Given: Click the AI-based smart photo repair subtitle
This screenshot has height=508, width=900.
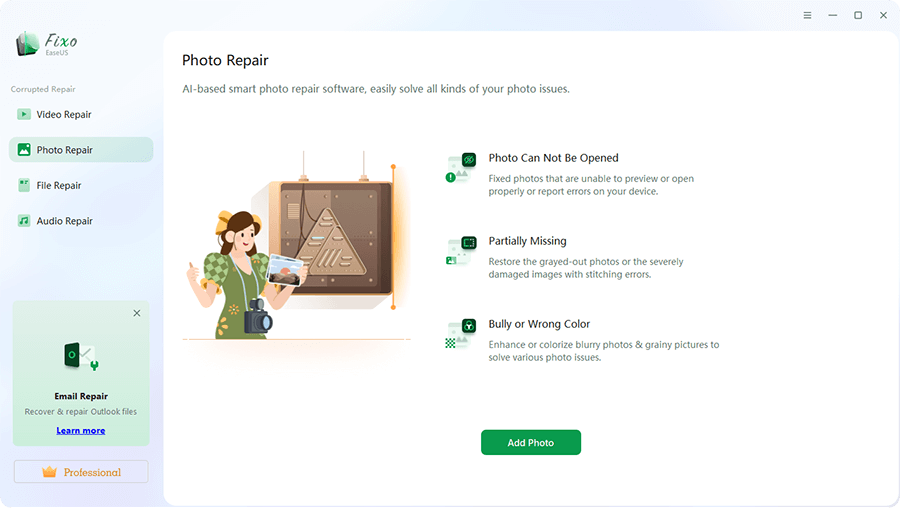Looking at the screenshot, I should 376,89.
